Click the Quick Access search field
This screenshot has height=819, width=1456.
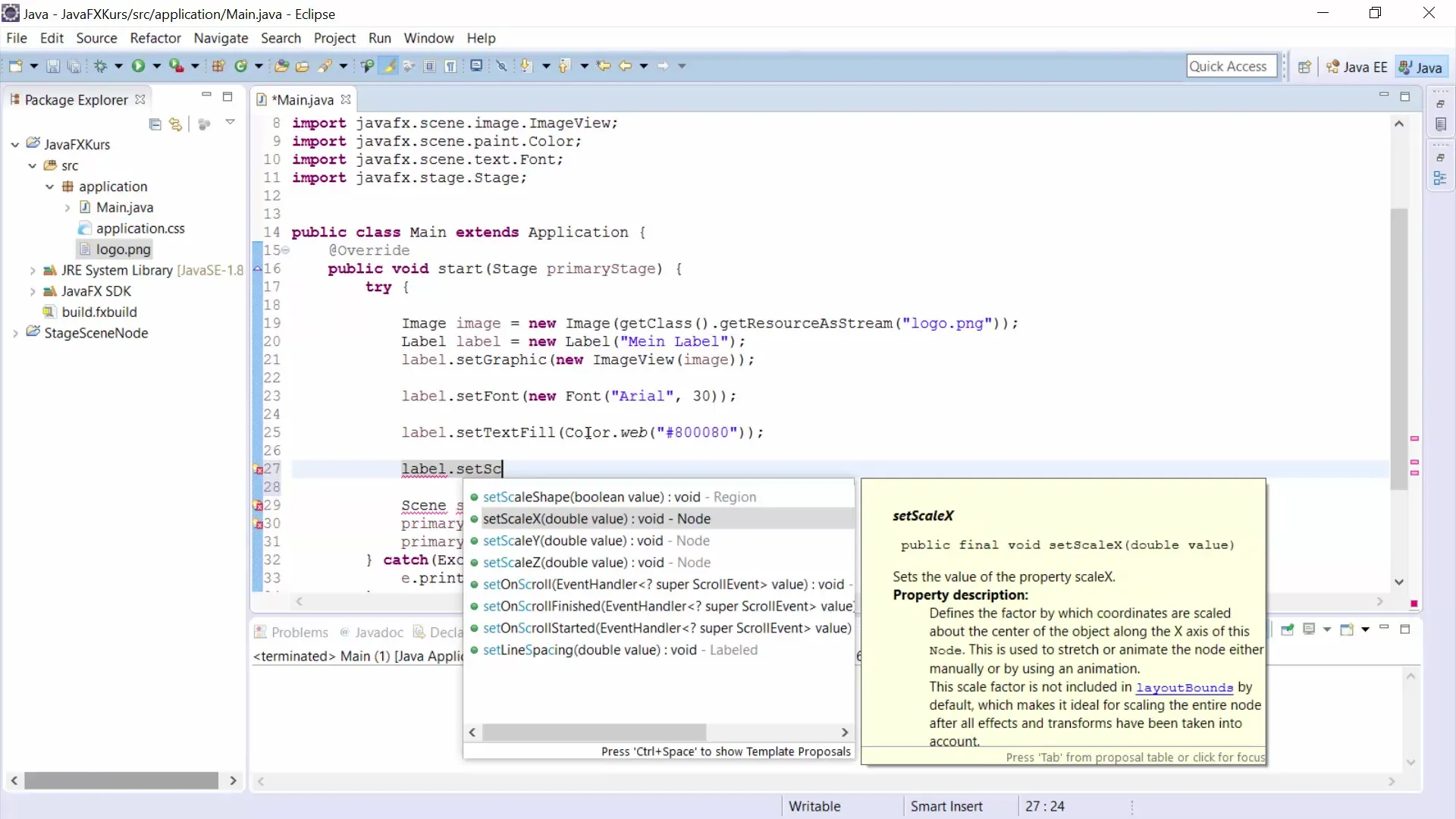coord(1232,66)
